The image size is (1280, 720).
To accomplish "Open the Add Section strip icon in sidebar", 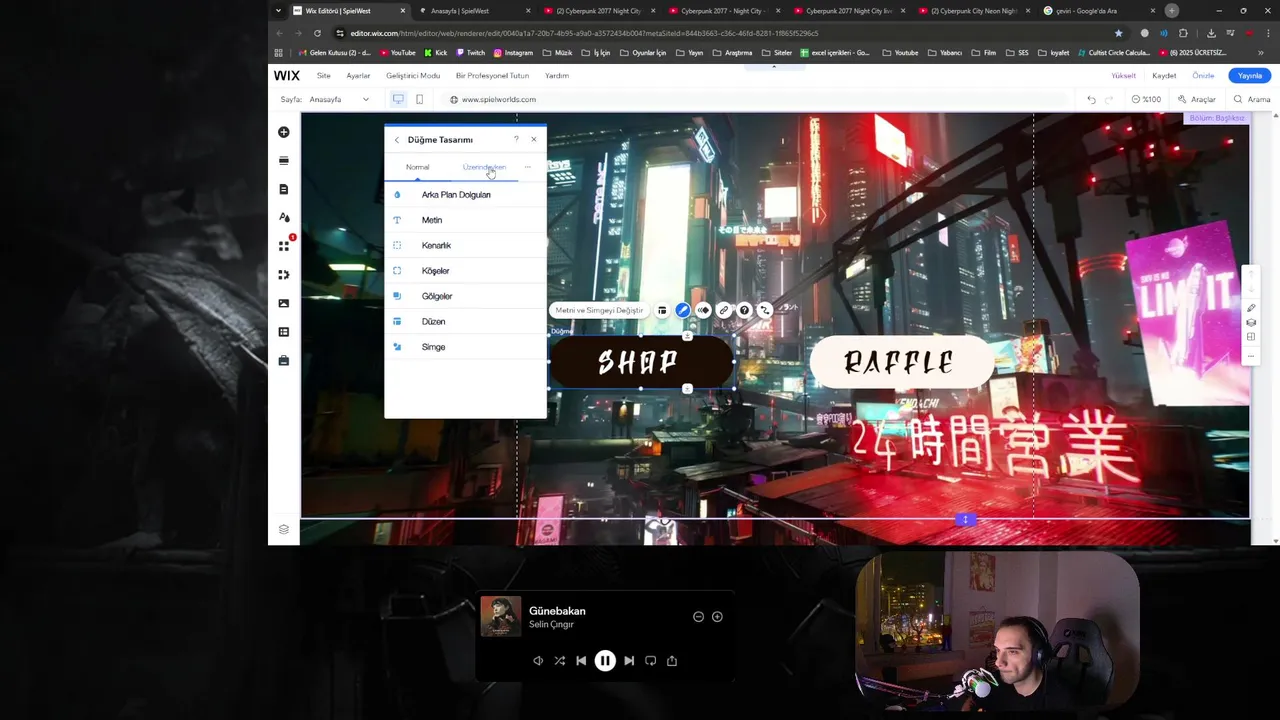I will (x=284, y=160).
